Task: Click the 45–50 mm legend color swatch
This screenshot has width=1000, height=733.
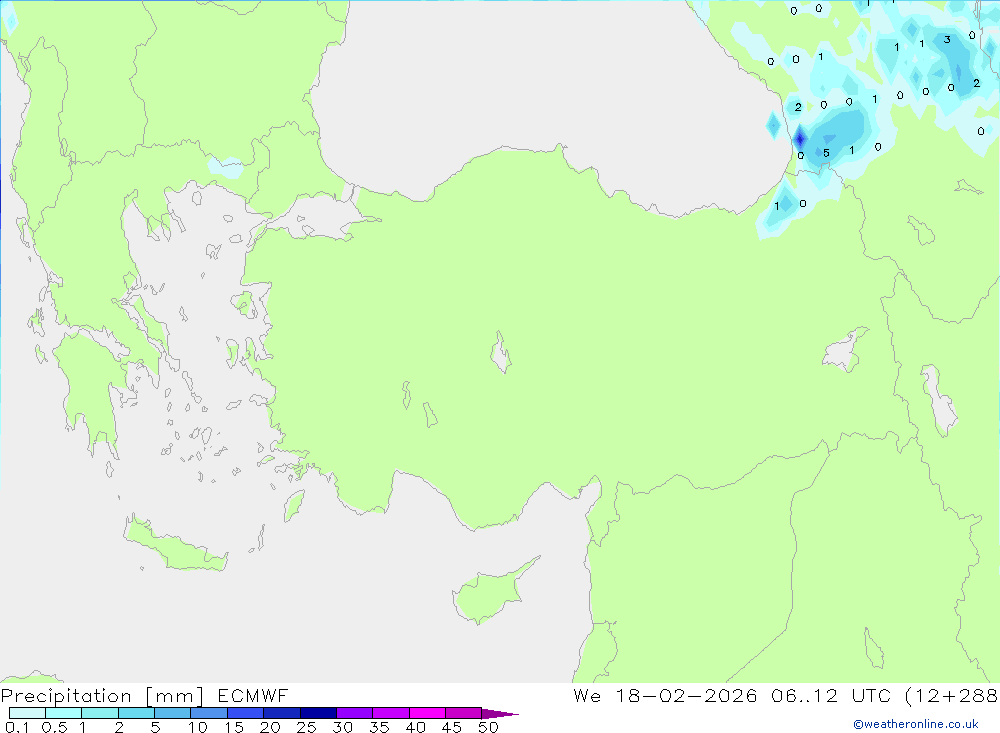Action: tap(464, 713)
